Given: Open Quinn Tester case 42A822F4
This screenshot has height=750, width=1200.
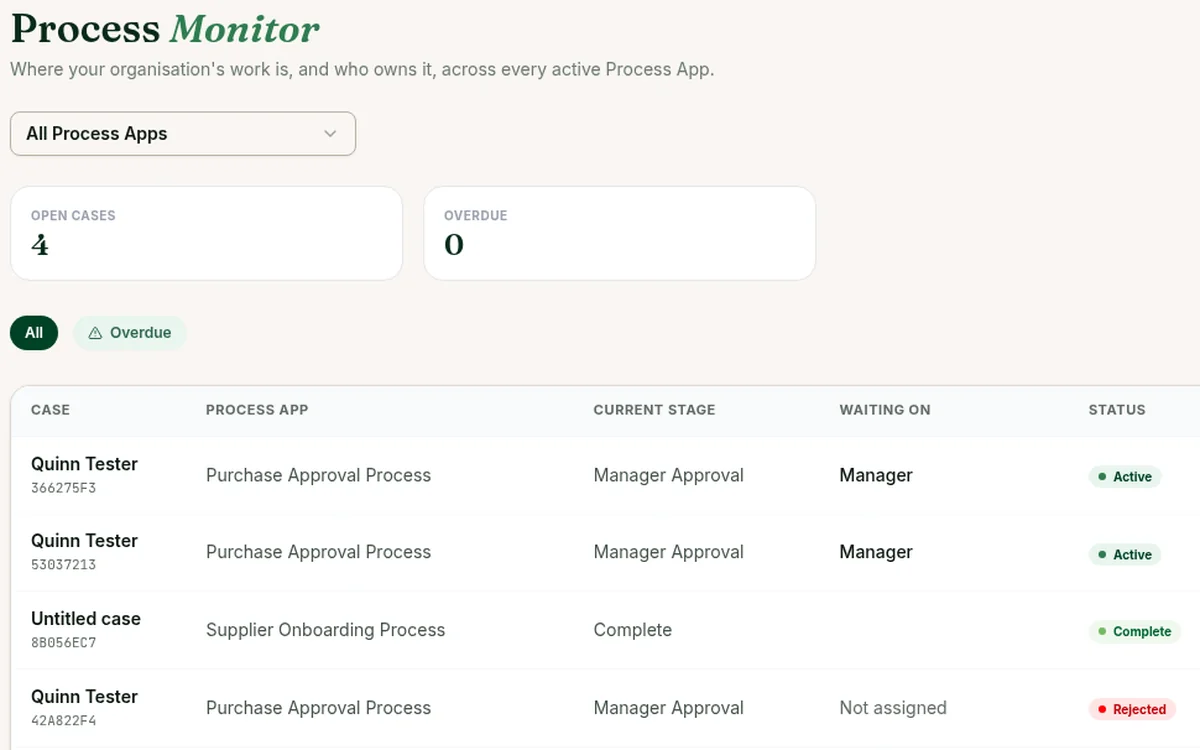Looking at the screenshot, I should [x=84, y=697].
